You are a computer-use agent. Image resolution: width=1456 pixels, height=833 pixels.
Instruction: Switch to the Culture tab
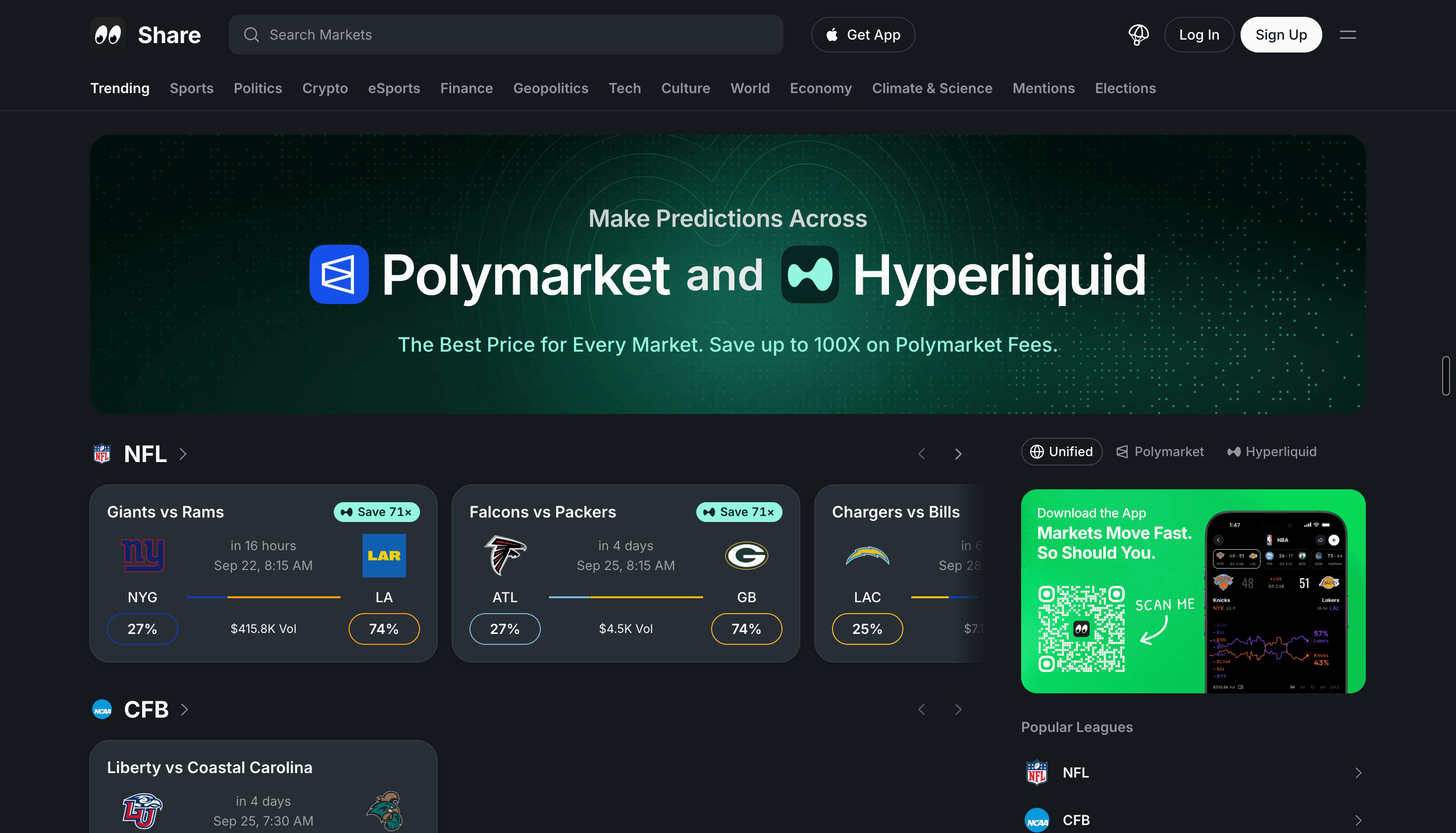685,88
